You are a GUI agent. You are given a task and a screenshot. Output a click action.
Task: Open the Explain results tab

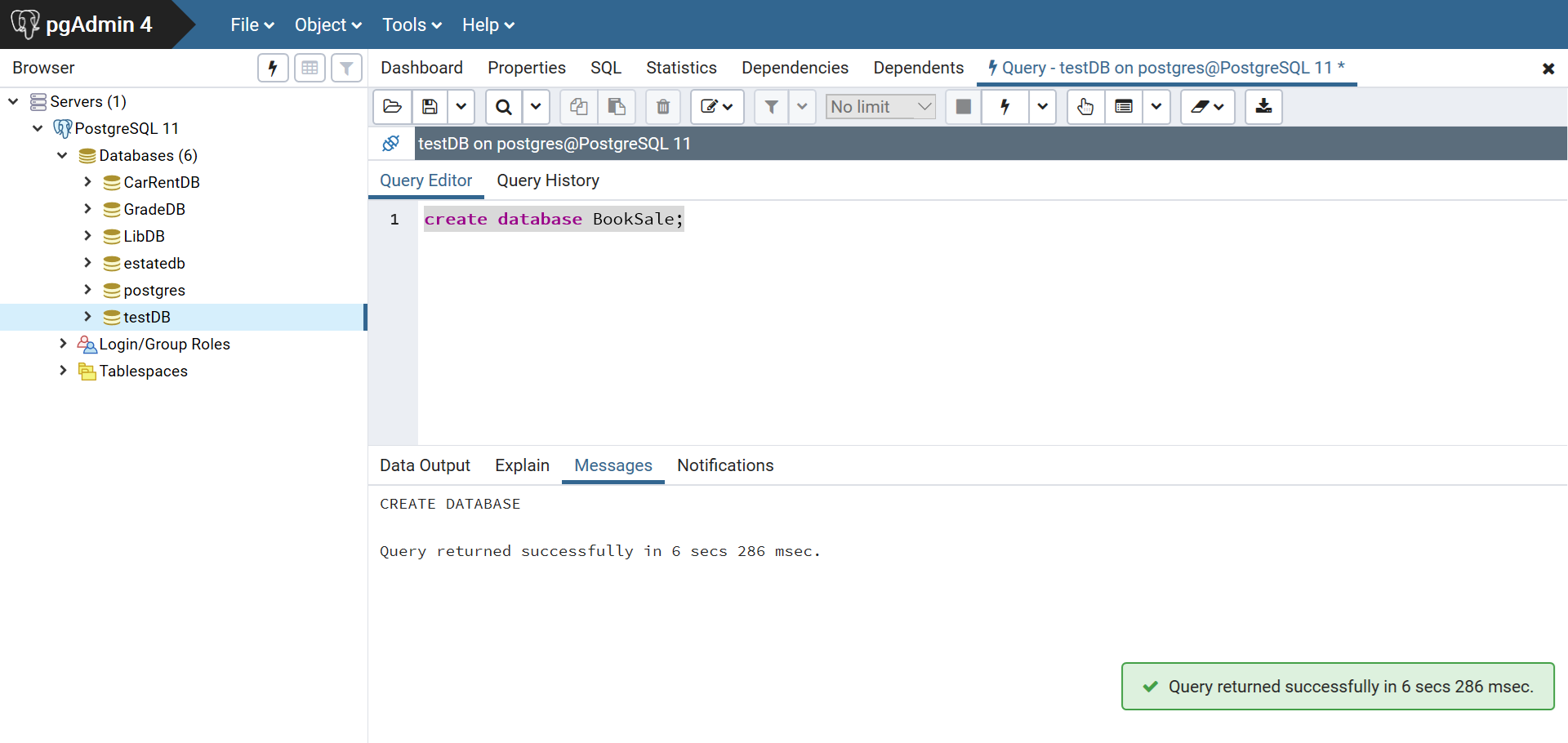(x=522, y=465)
